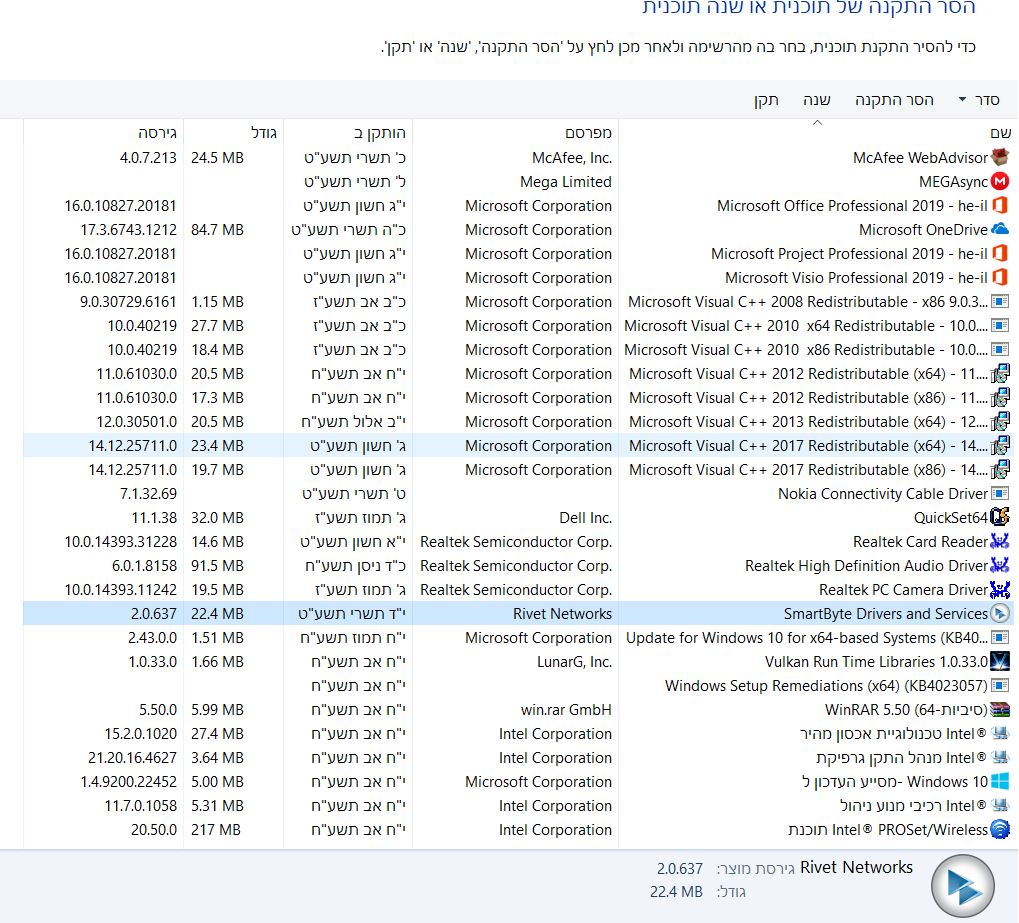This screenshot has width=1019, height=923.
Task: Click the Intel rapid storage technology icon
Action: [1000, 734]
